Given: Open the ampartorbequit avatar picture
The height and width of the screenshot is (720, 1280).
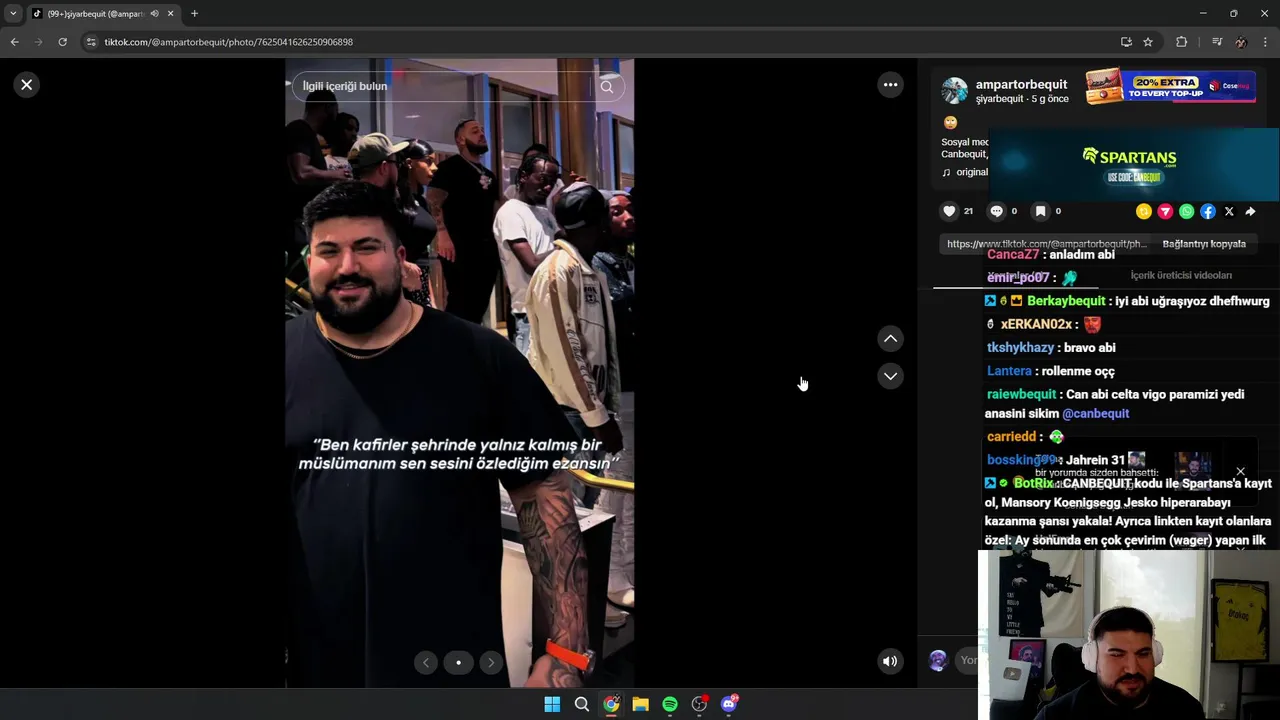Looking at the screenshot, I should click(x=955, y=91).
